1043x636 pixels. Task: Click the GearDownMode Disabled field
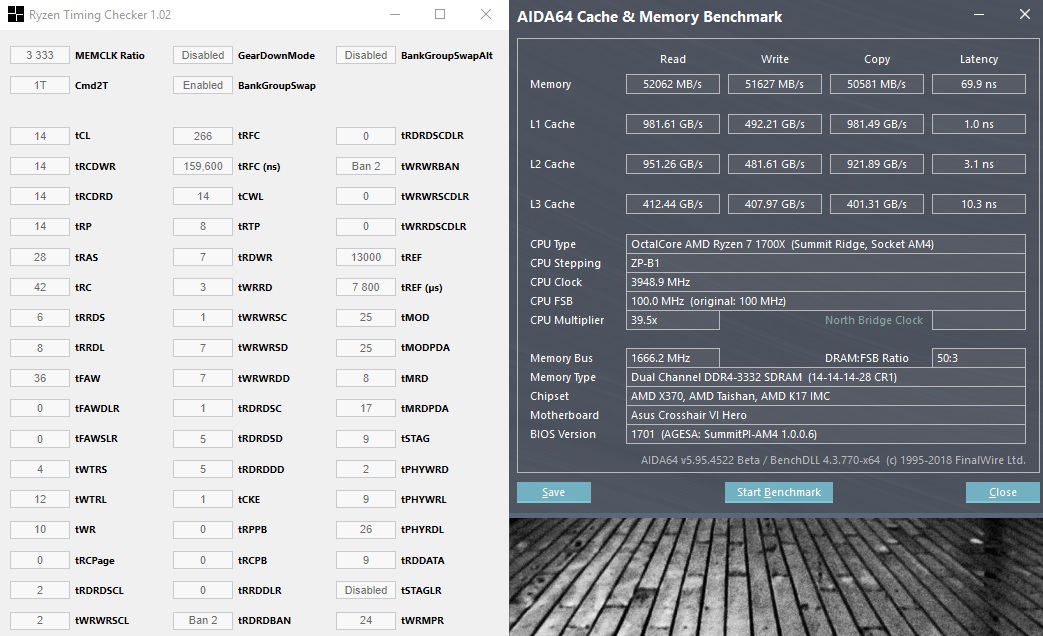(x=203, y=55)
